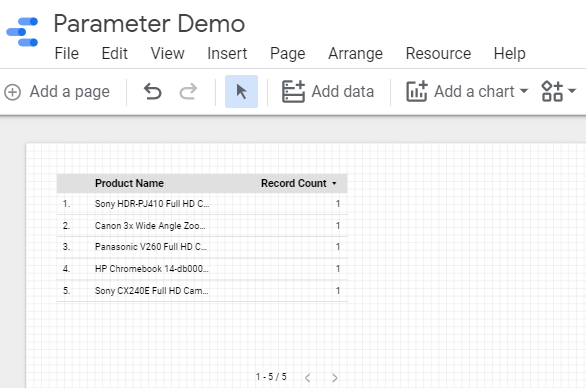This screenshot has width=586, height=388.
Task: Open the Resource menu
Action: [438, 53]
